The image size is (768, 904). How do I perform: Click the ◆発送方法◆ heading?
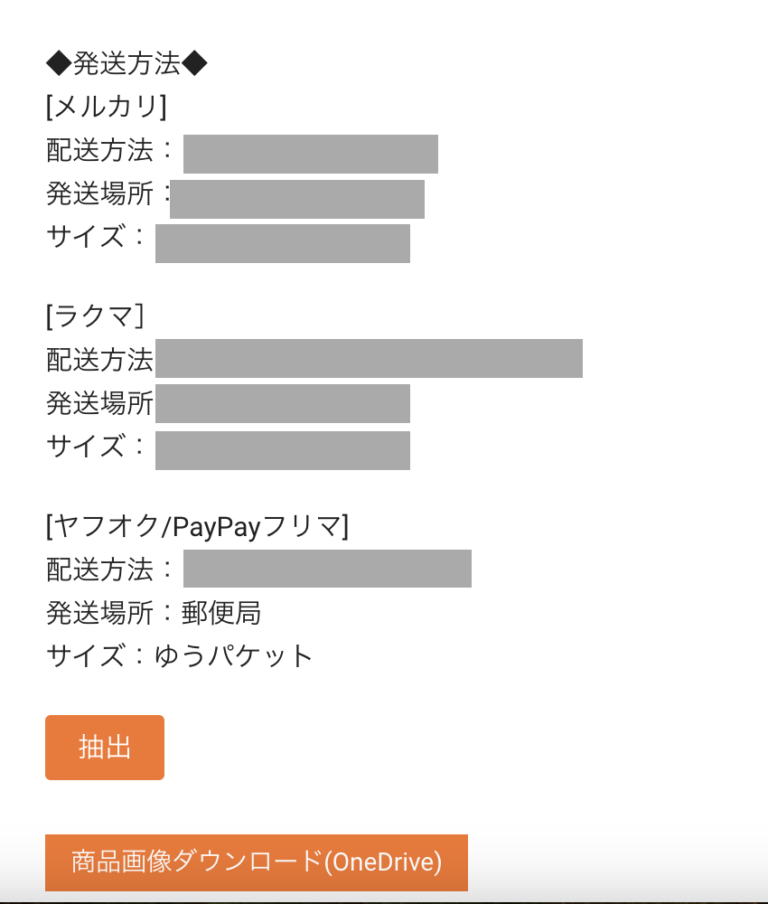pos(127,64)
